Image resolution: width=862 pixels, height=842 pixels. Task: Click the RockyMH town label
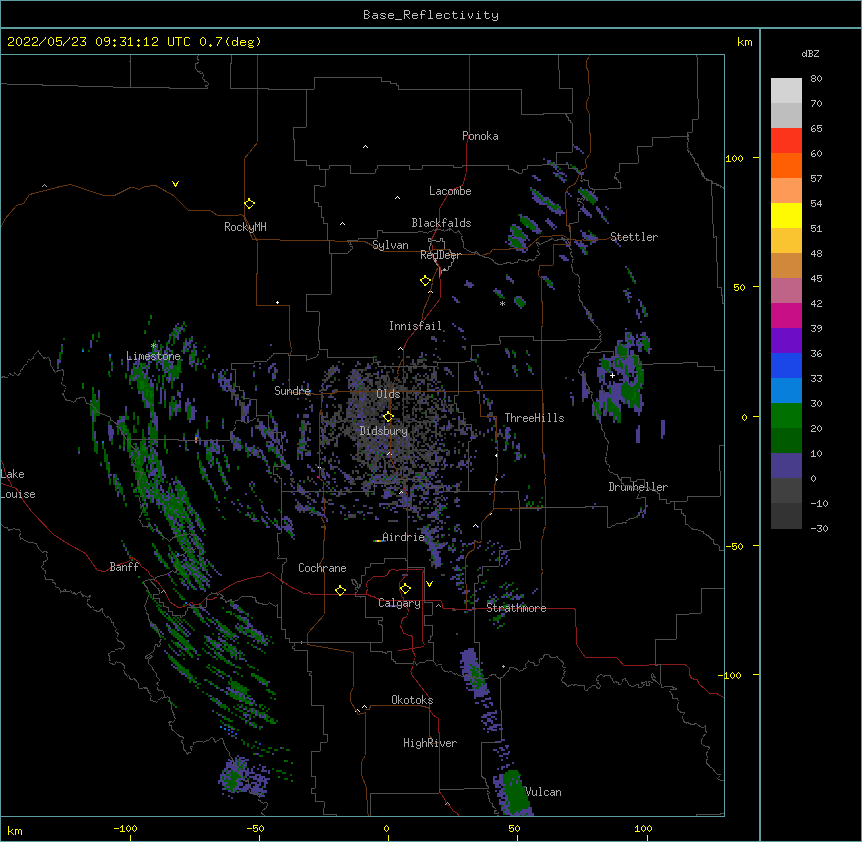(245, 227)
